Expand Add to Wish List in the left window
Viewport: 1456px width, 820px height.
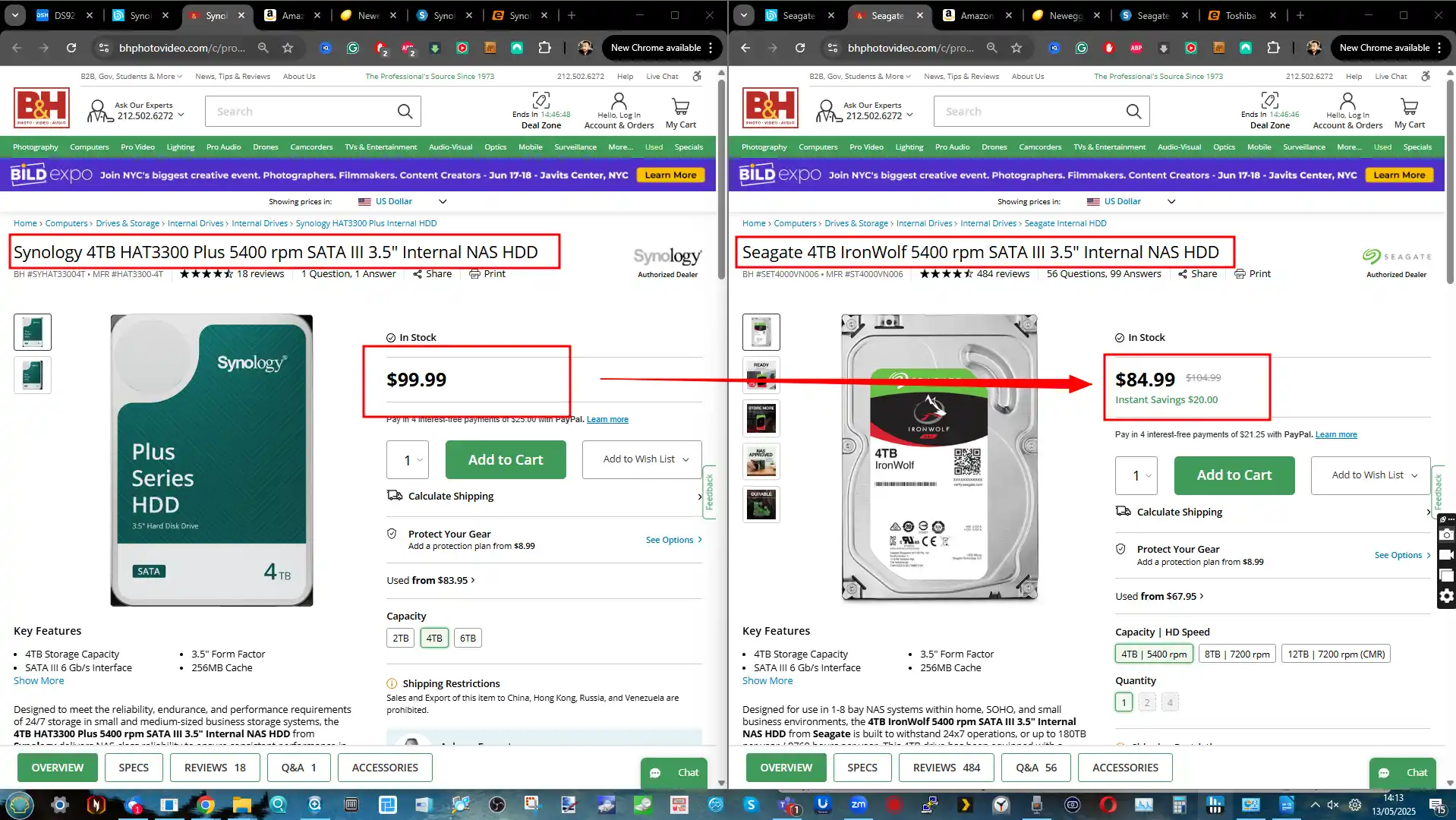[642, 459]
